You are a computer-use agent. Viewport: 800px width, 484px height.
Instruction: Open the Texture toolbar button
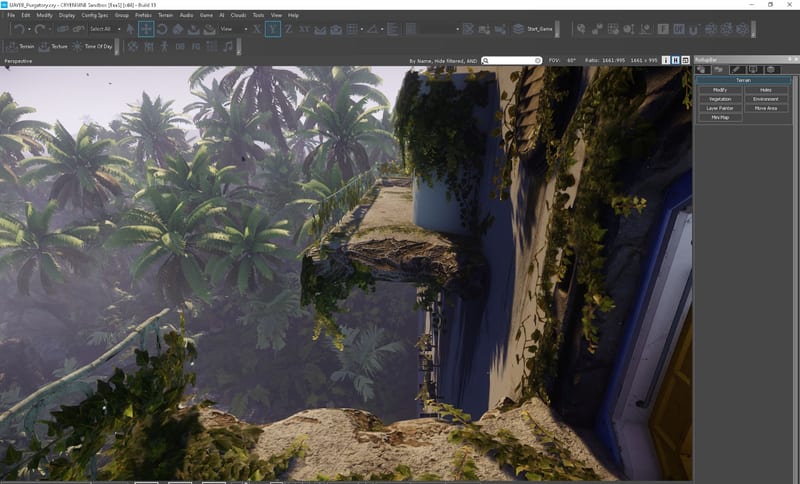53,46
